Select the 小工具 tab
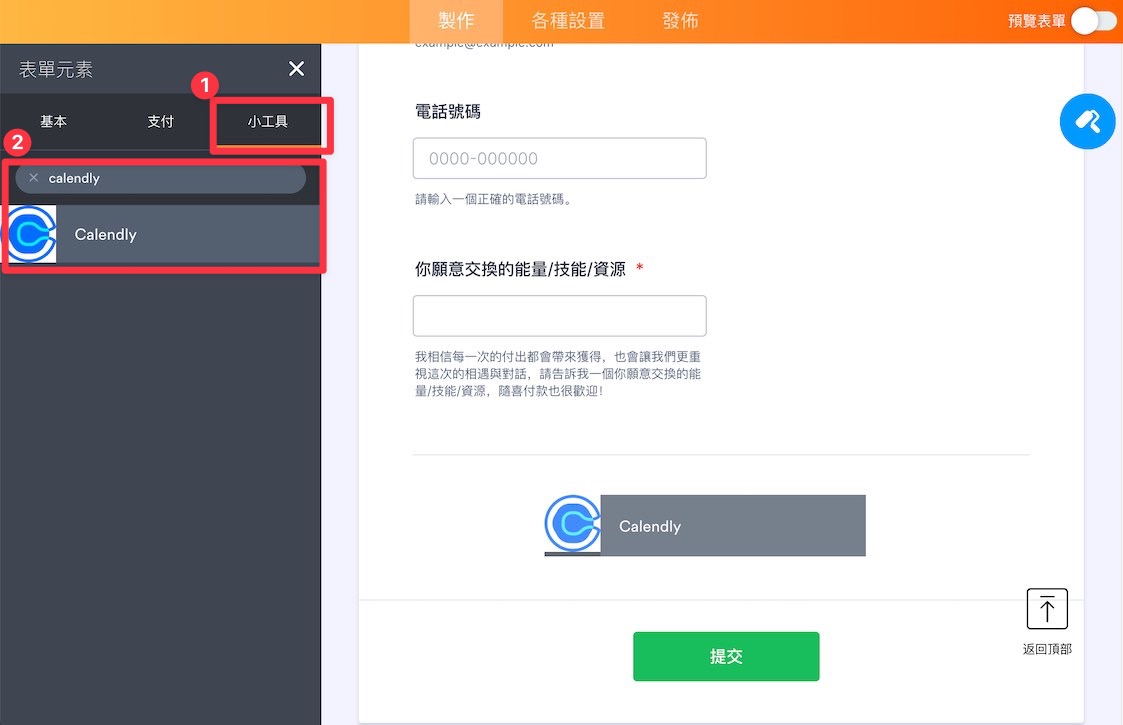This screenshot has width=1123, height=725. tap(268, 121)
